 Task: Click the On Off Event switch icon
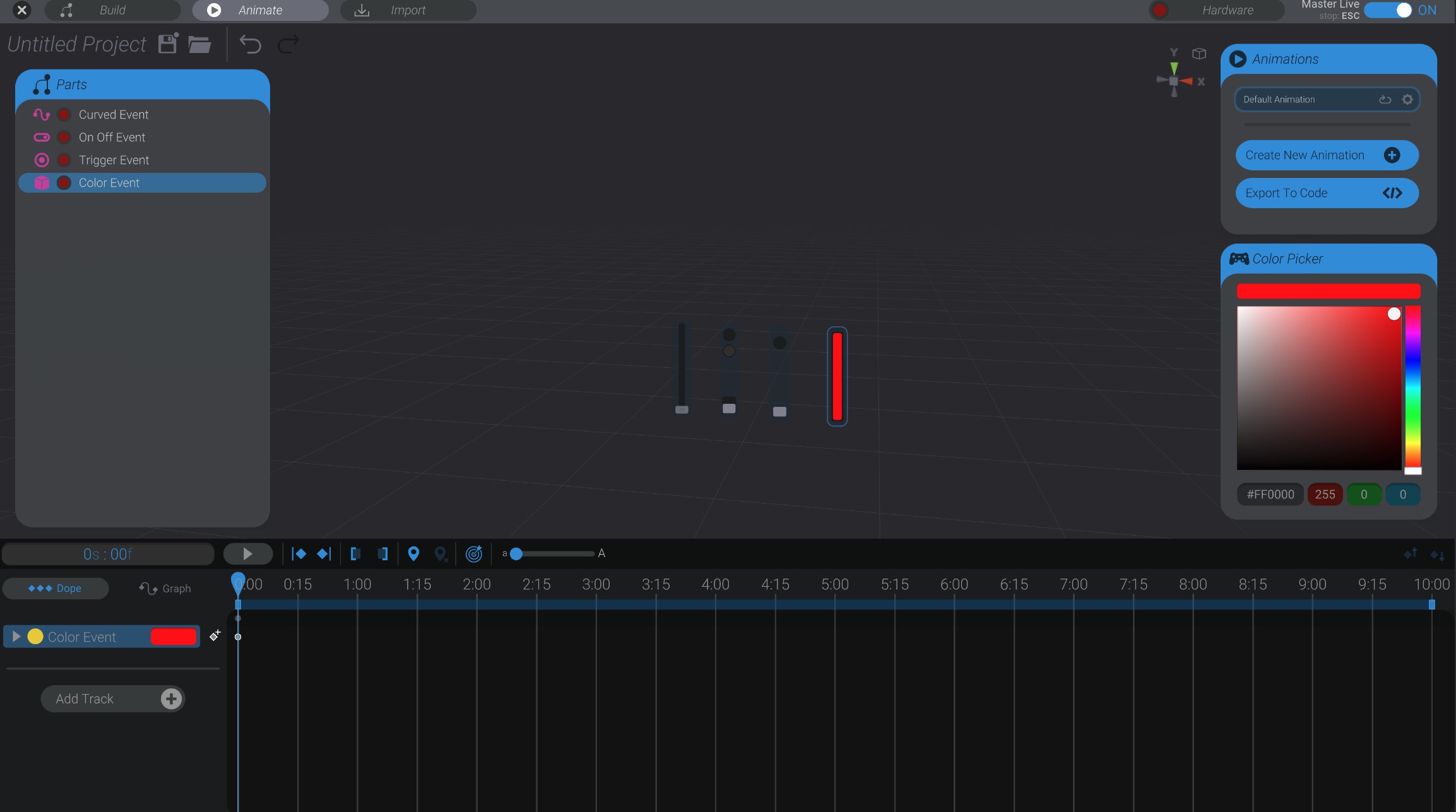[42, 137]
